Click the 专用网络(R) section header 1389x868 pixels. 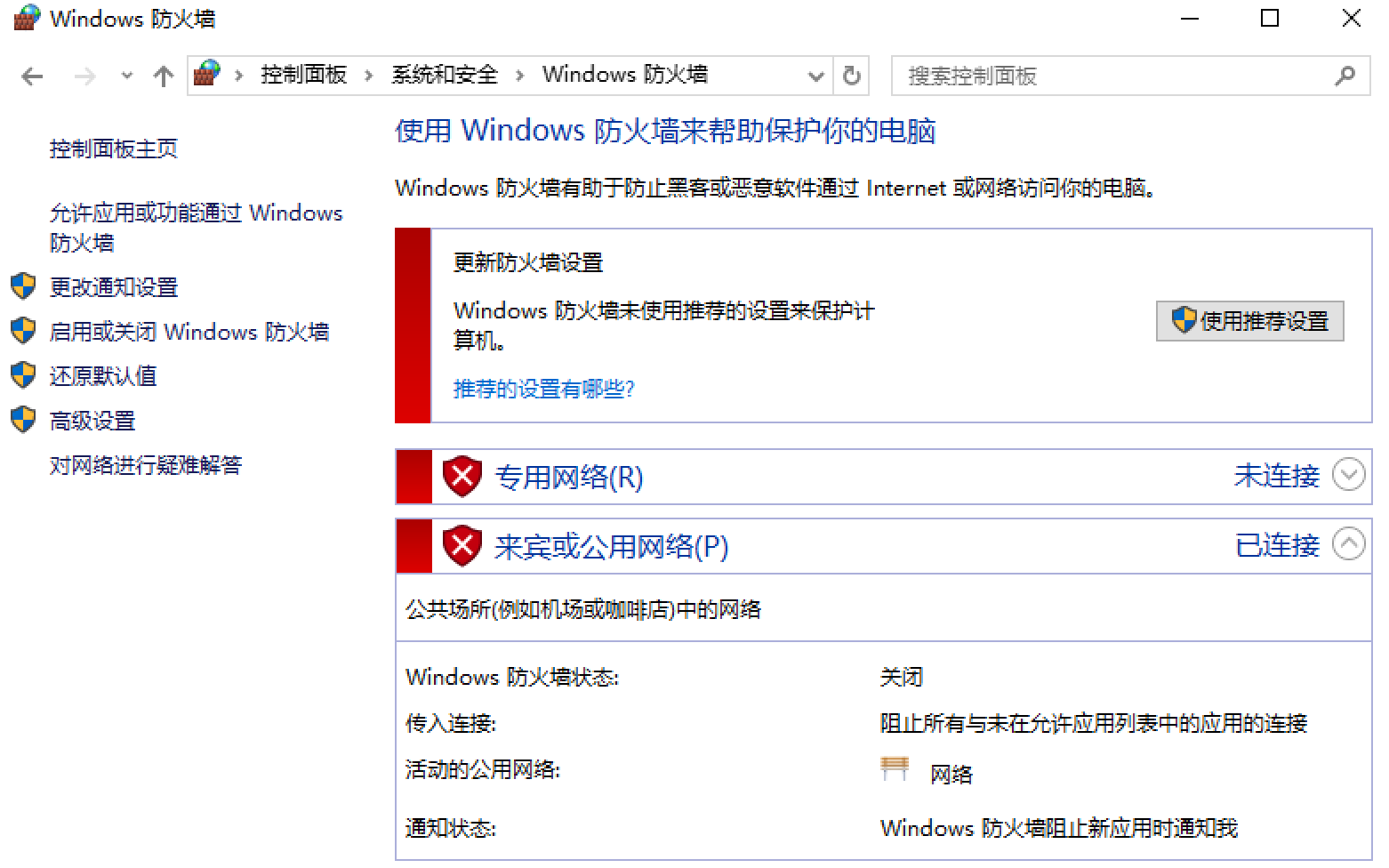pos(568,477)
